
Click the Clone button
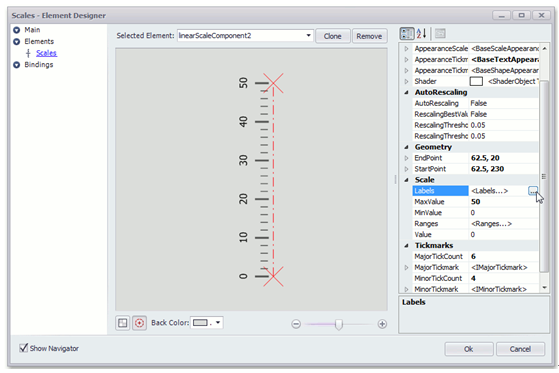click(x=333, y=36)
